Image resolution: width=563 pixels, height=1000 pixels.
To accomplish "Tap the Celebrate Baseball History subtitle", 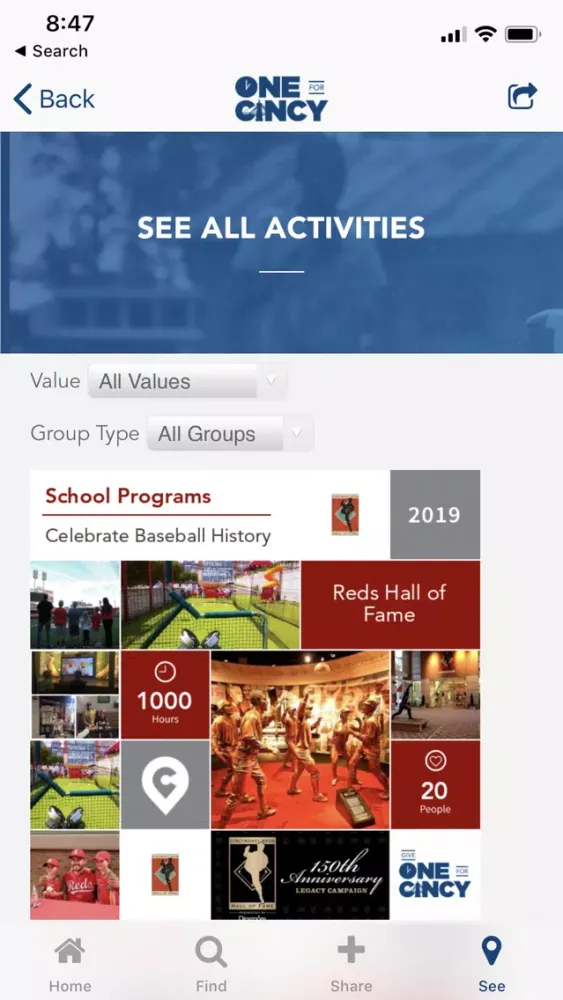I will 158,536.
